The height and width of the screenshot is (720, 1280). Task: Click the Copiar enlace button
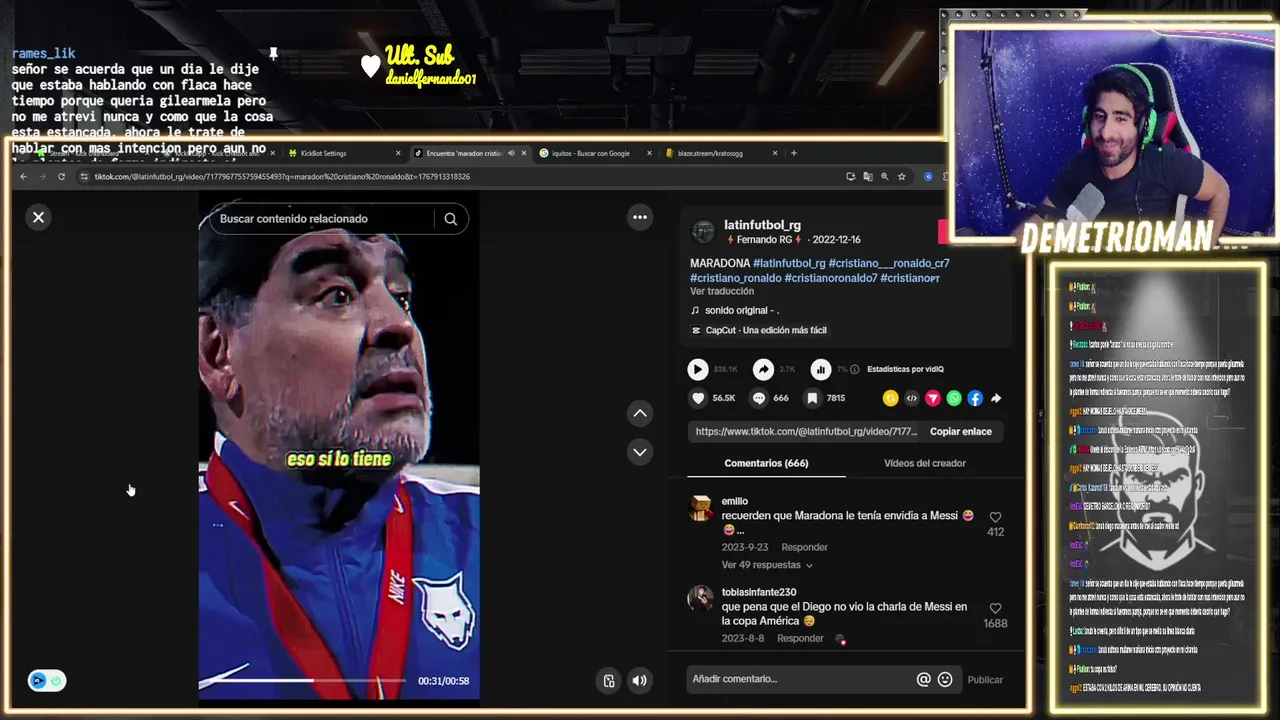tap(961, 431)
